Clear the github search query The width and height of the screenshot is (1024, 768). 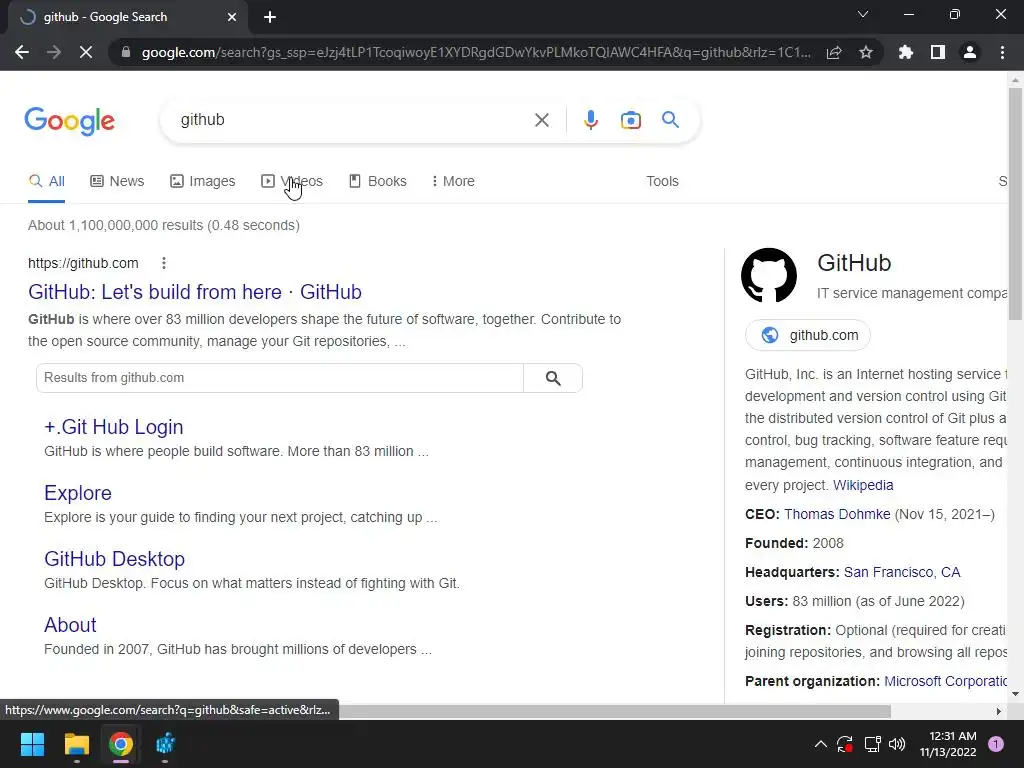pyautogui.click(x=541, y=120)
